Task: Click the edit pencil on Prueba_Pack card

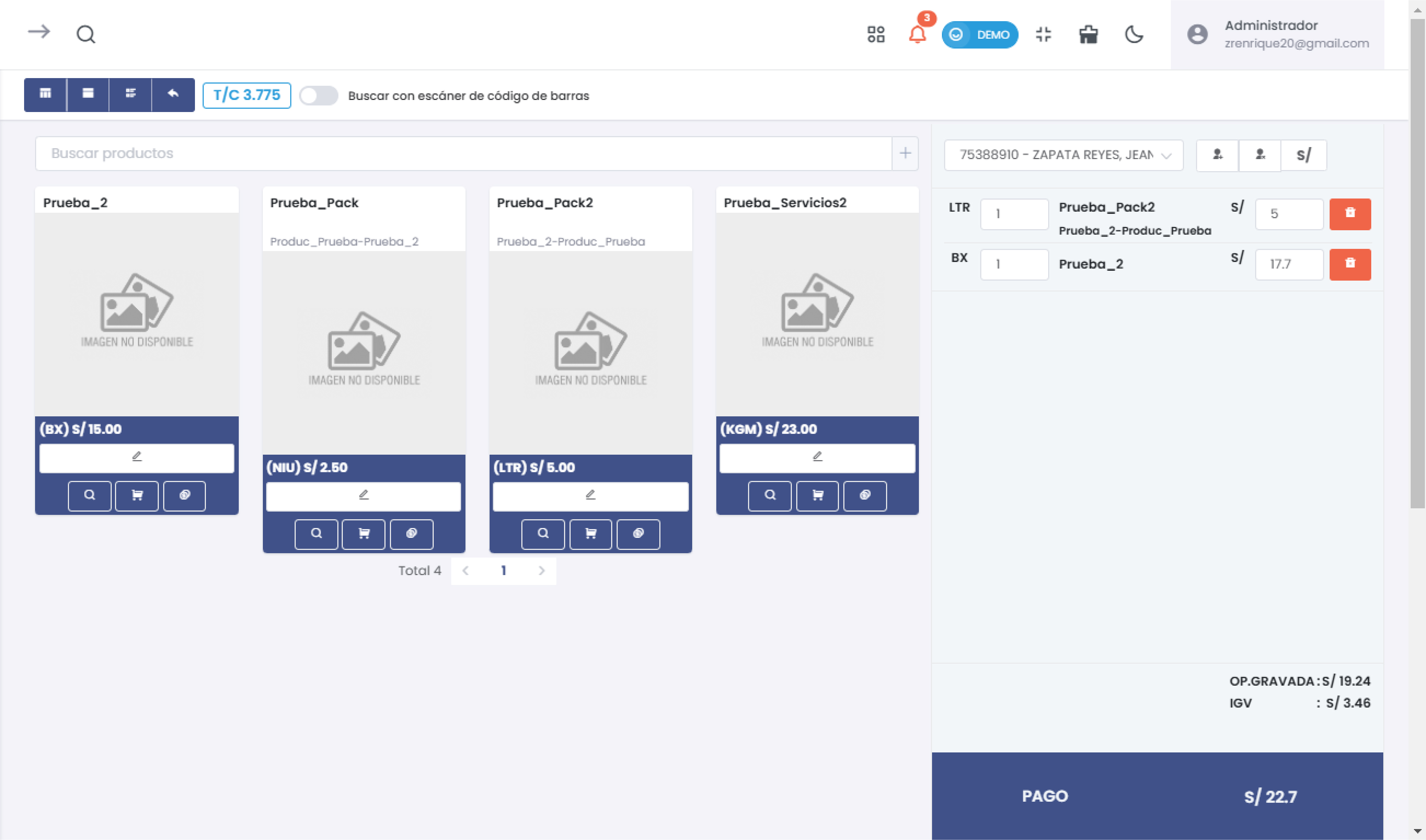Action: (x=364, y=496)
